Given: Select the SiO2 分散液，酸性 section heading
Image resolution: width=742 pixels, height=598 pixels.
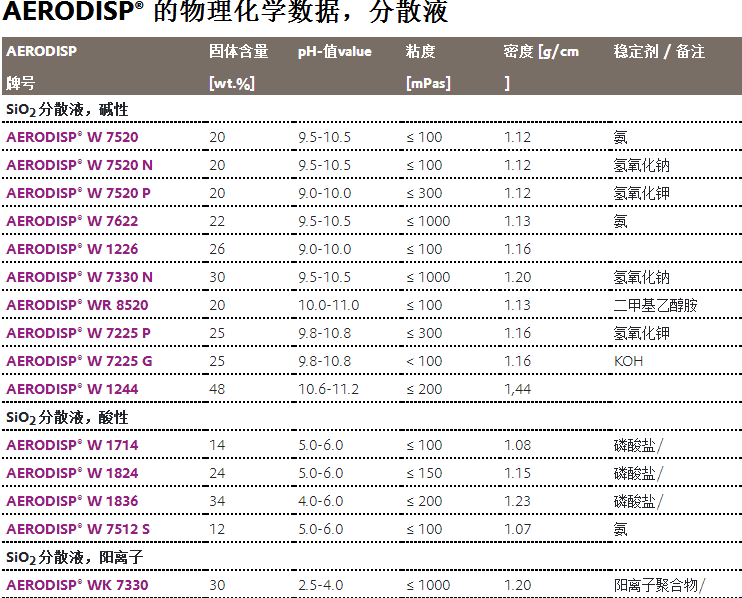Looking at the screenshot, I should (67, 417).
